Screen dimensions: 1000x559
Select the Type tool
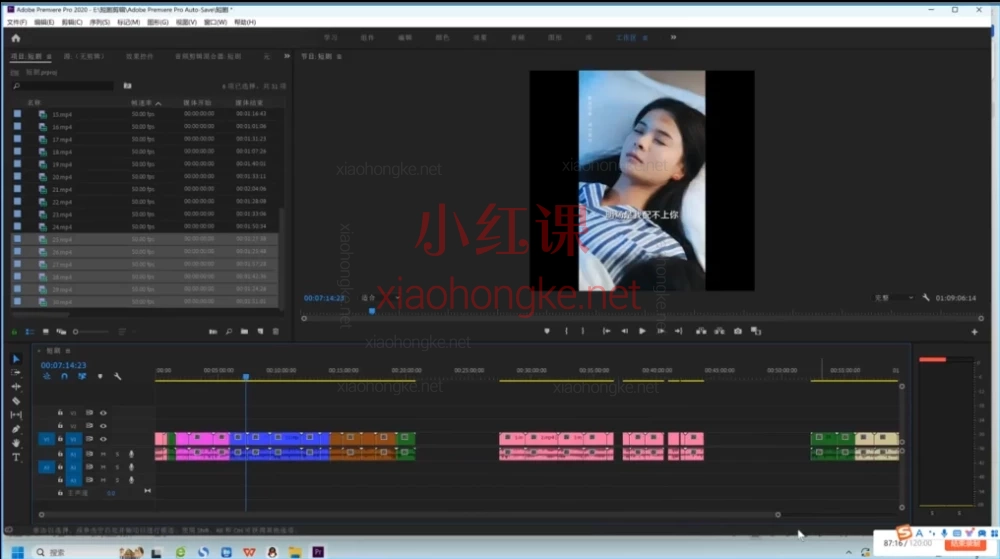tap(16, 457)
